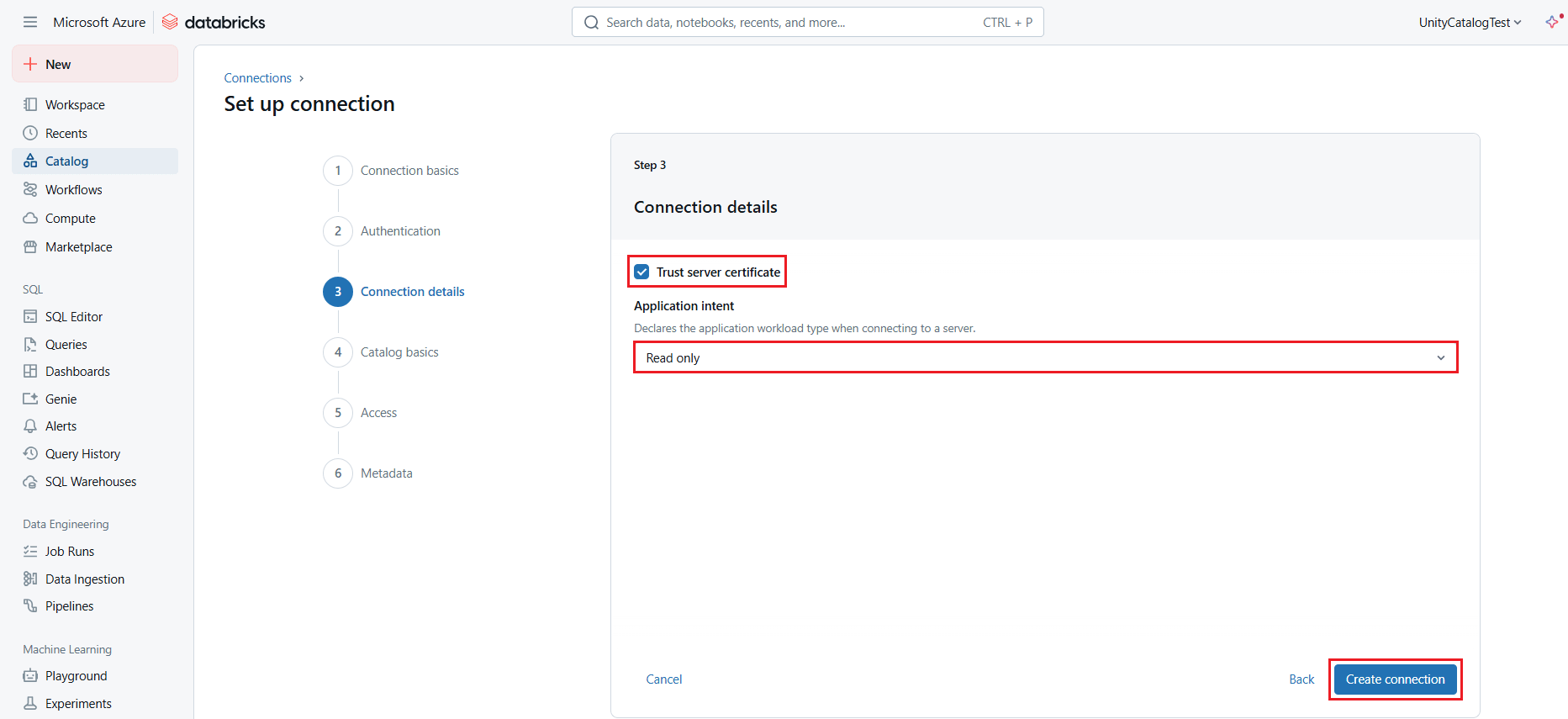The height and width of the screenshot is (719, 1568).
Task: Open Workspace from sidebar icon
Action: point(30,105)
